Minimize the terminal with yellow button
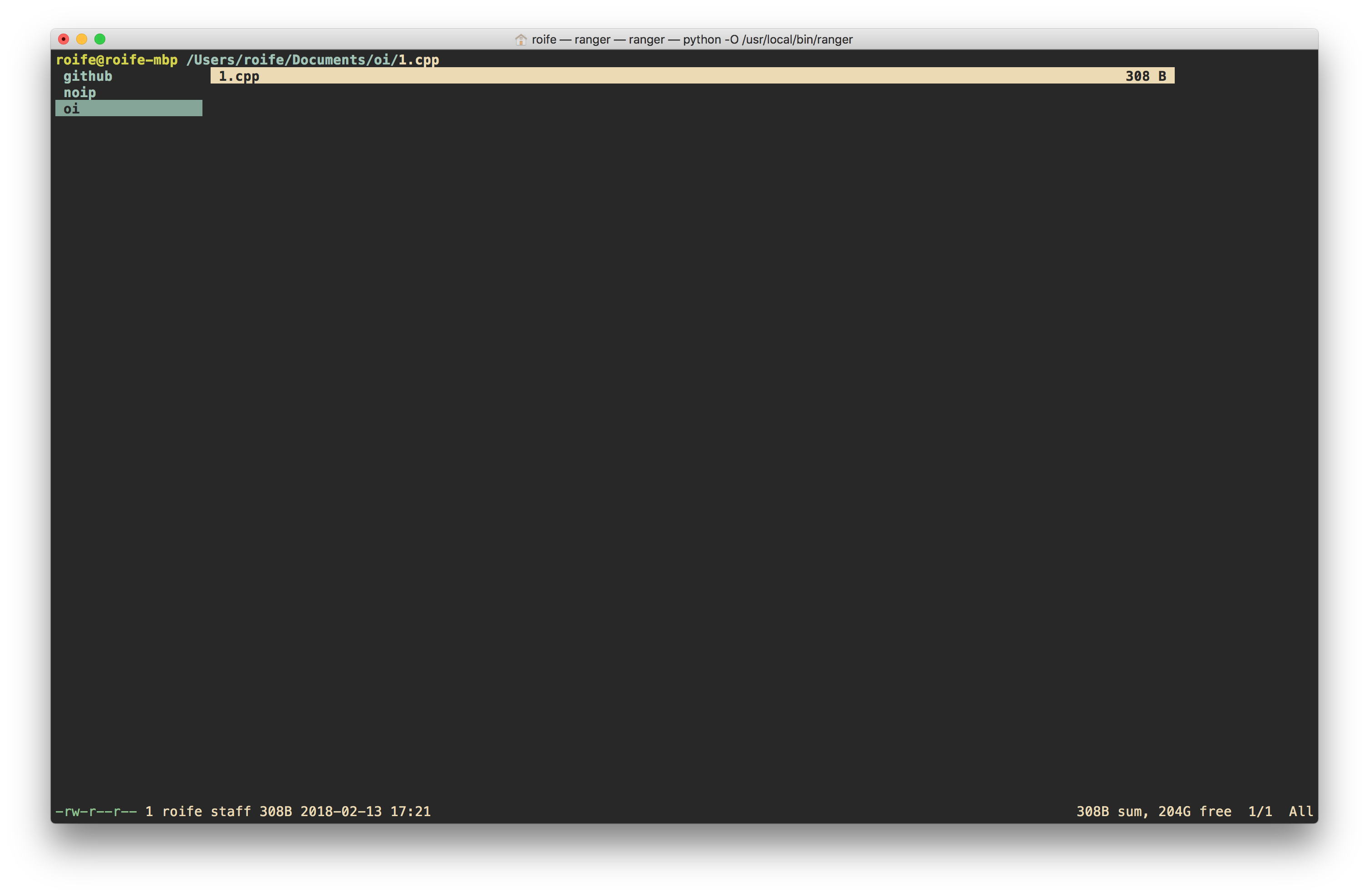This screenshot has height=896, width=1369. [x=82, y=39]
